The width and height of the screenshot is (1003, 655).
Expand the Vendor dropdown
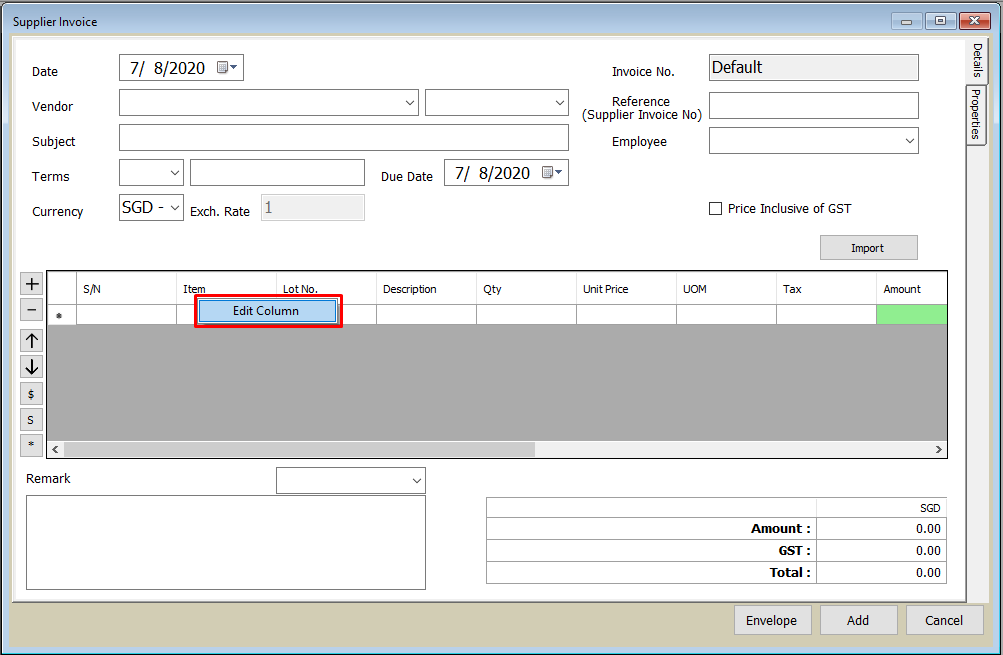[x=410, y=102]
